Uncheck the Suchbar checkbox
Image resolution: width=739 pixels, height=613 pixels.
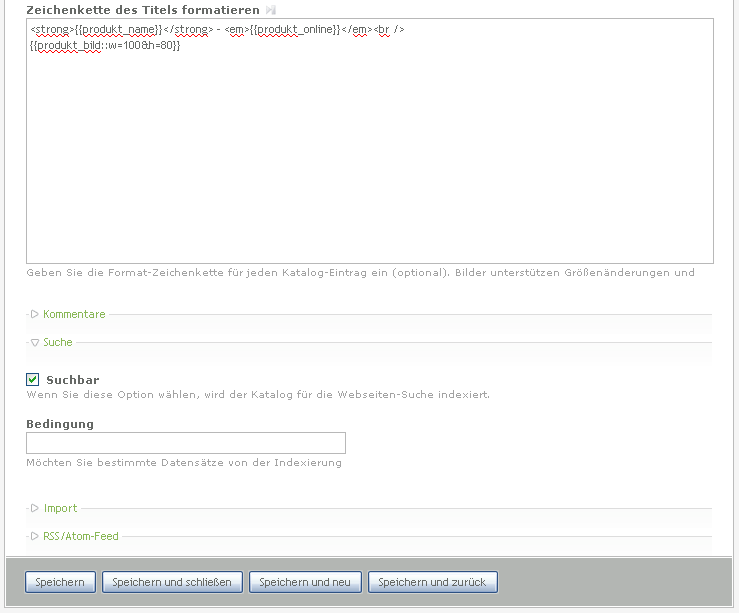pos(33,380)
